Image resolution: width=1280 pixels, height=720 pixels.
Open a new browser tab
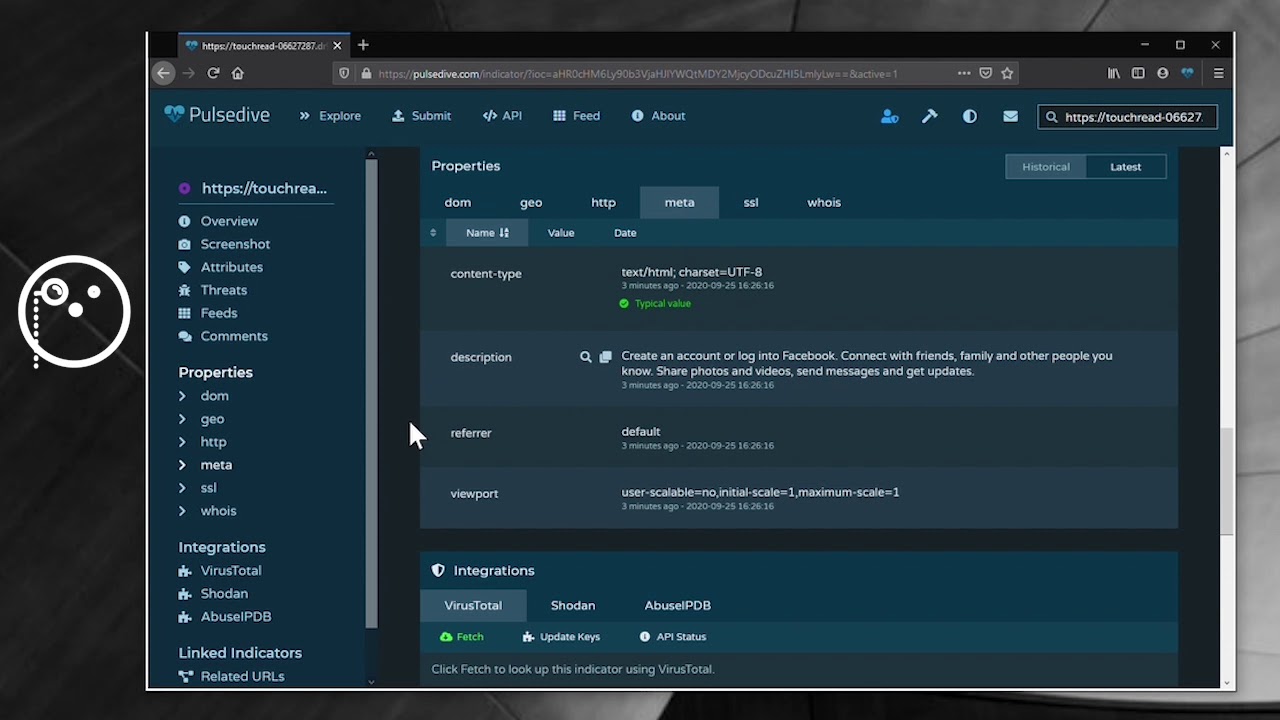click(x=363, y=45)
